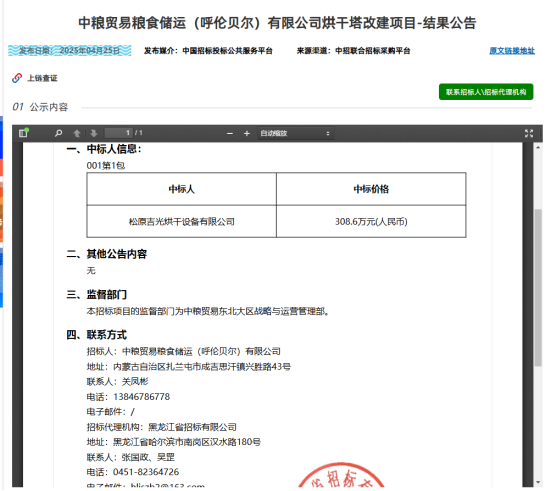
Task: Click the blockchain link icon beside 上链查证
Action: coord(17,78)
